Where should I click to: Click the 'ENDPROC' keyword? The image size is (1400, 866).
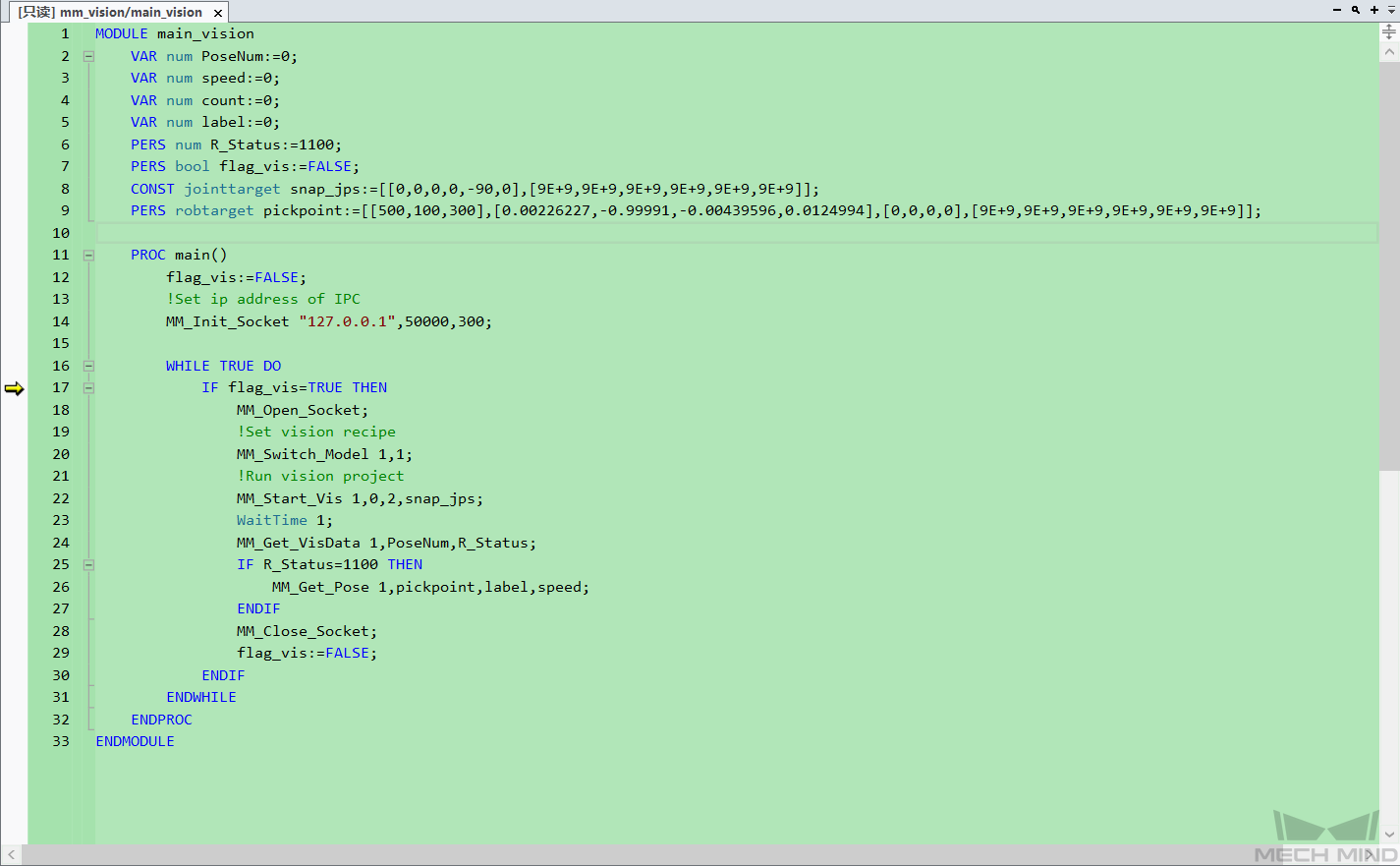[161, 720]
